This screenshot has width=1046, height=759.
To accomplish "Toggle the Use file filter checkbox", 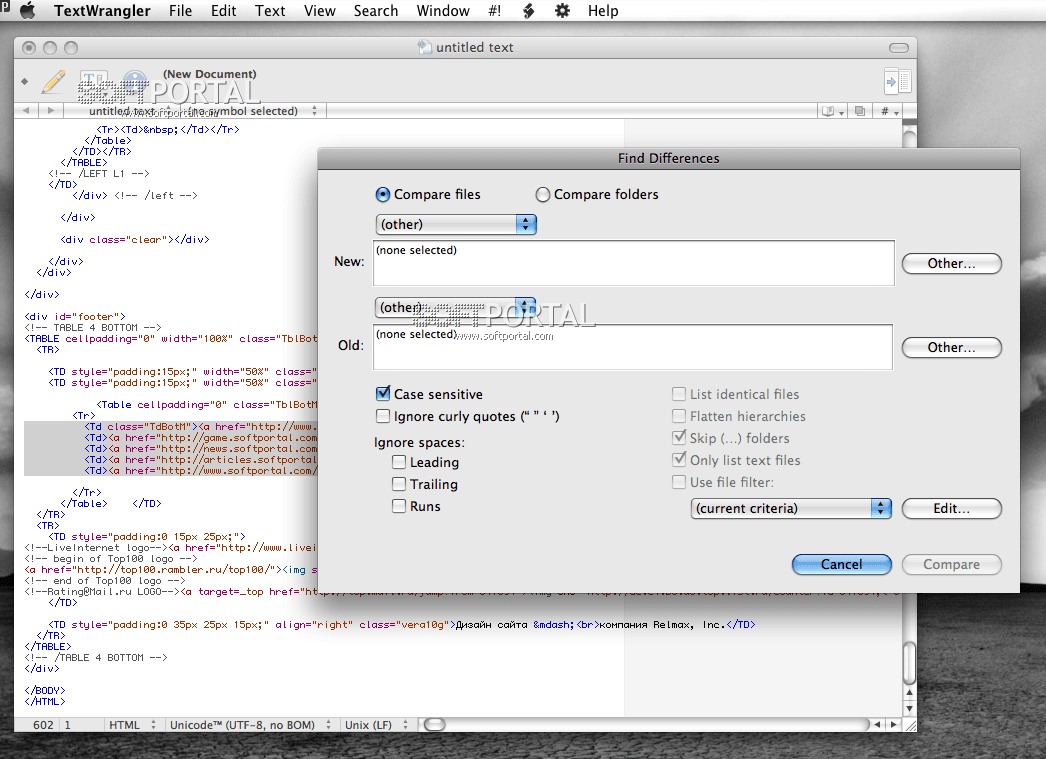I will click(x=679, y=482).
